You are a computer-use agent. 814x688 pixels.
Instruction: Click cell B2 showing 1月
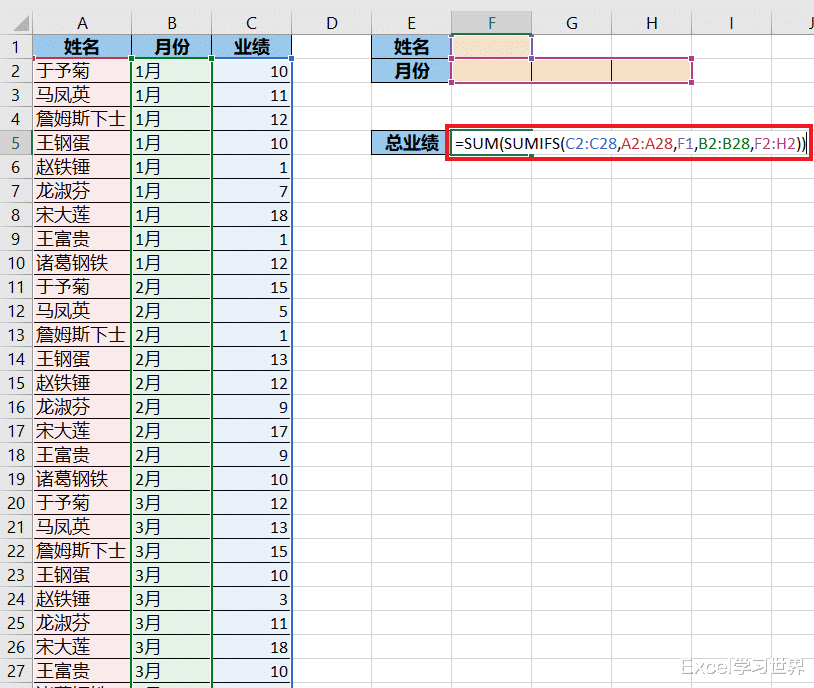(x=172, y=71)
